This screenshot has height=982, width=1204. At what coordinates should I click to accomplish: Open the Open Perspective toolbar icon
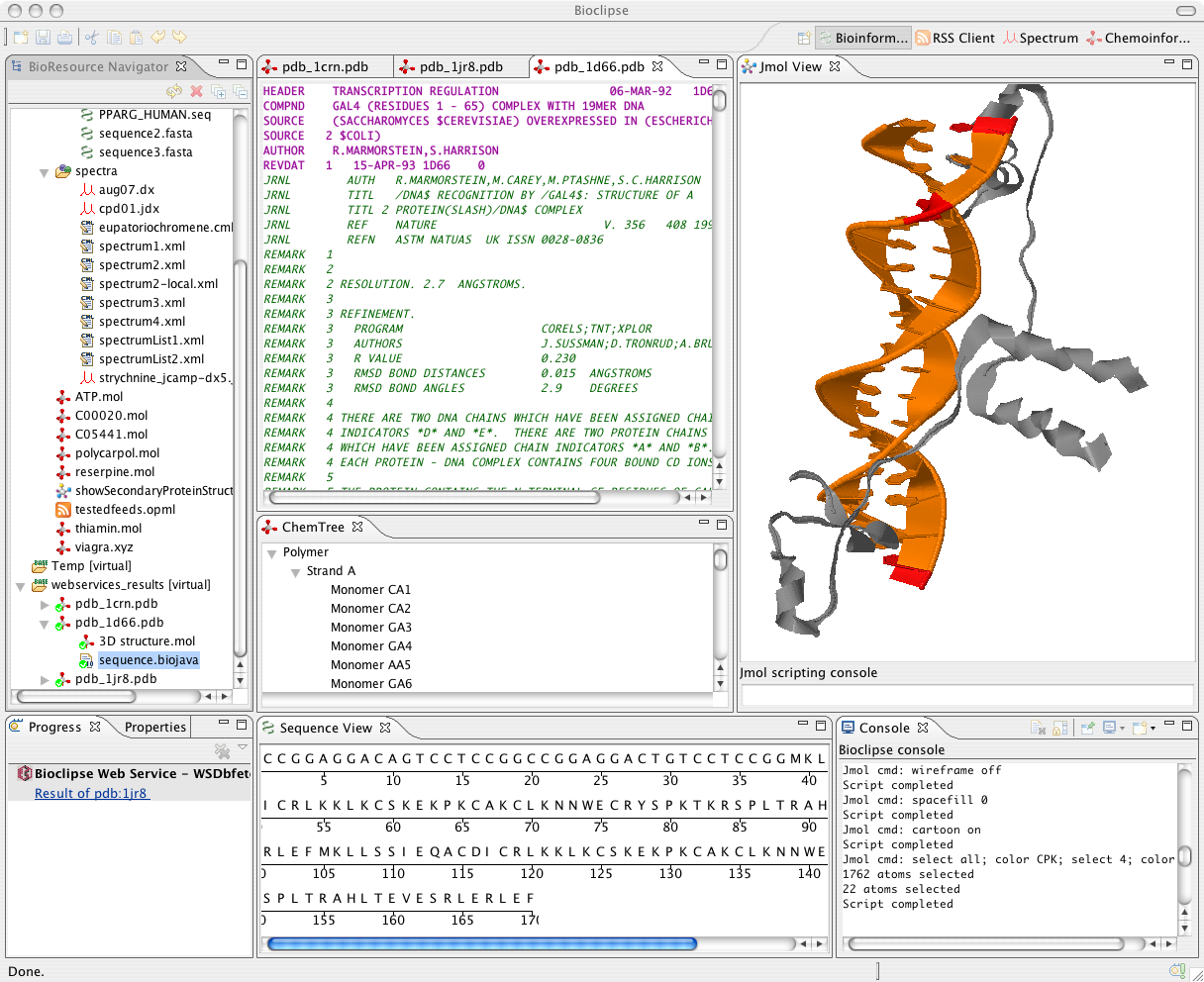(x=804, y=38)
